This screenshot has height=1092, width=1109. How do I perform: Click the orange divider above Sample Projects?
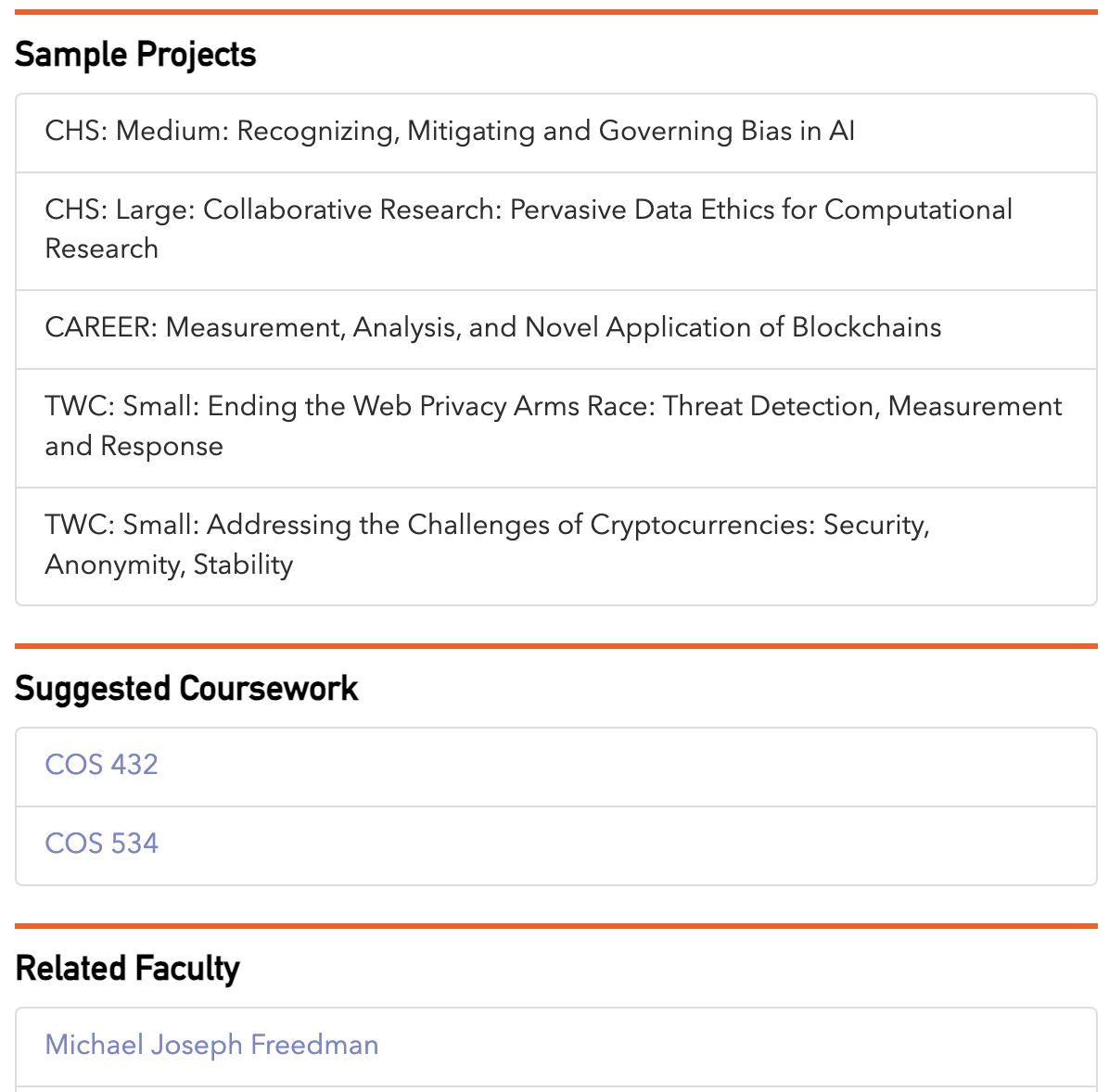pos(556,12)
